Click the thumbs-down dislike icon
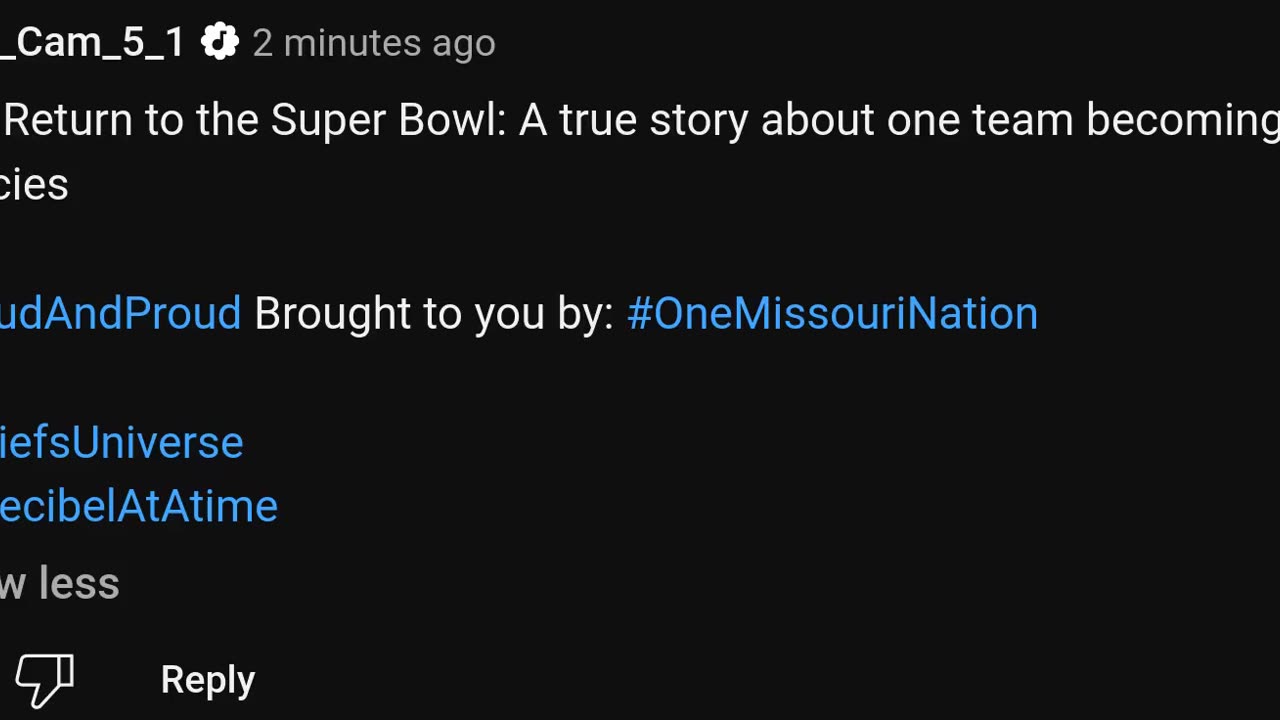 coord(45,680)
